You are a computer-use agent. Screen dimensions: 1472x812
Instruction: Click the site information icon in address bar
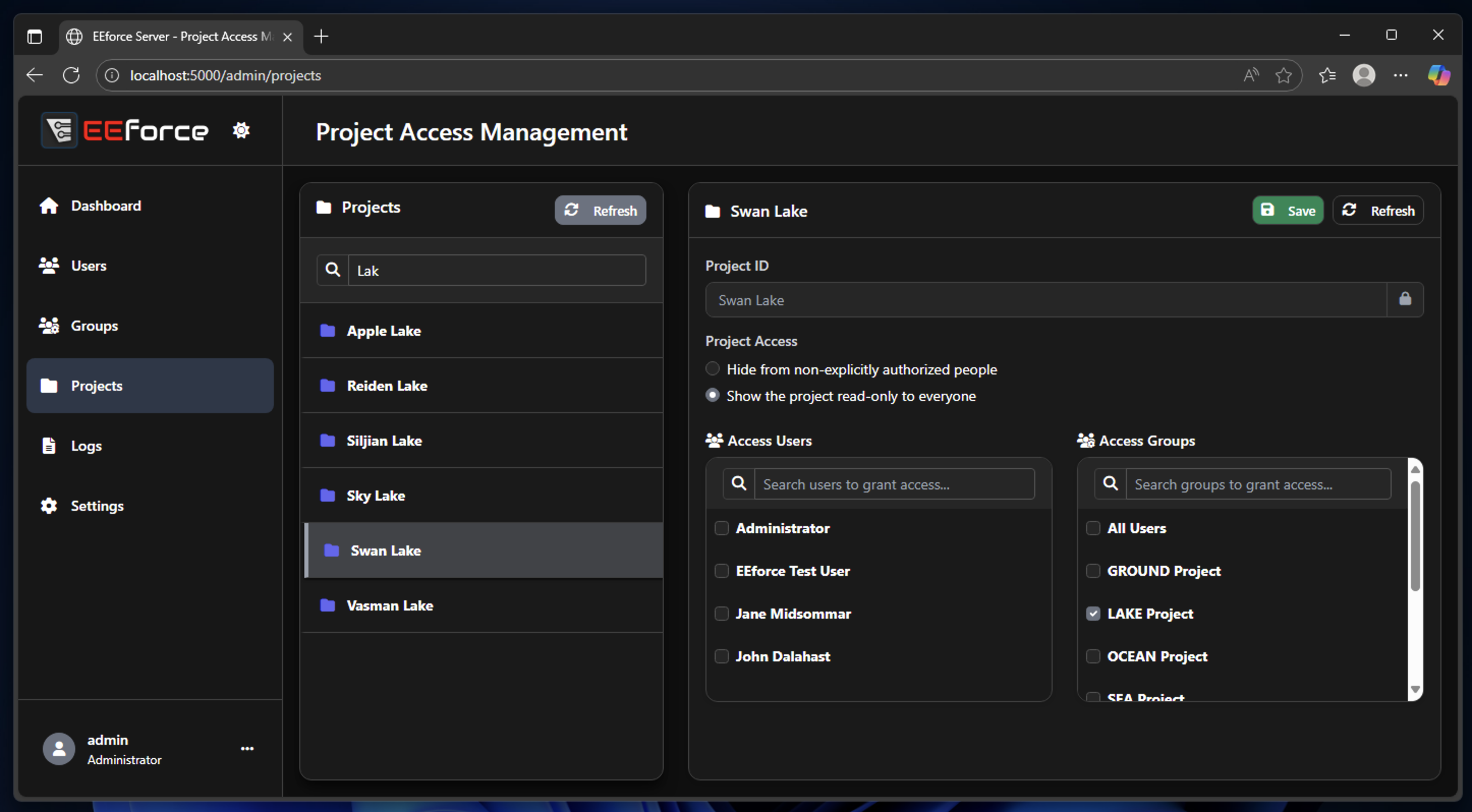tap(112, 75)
